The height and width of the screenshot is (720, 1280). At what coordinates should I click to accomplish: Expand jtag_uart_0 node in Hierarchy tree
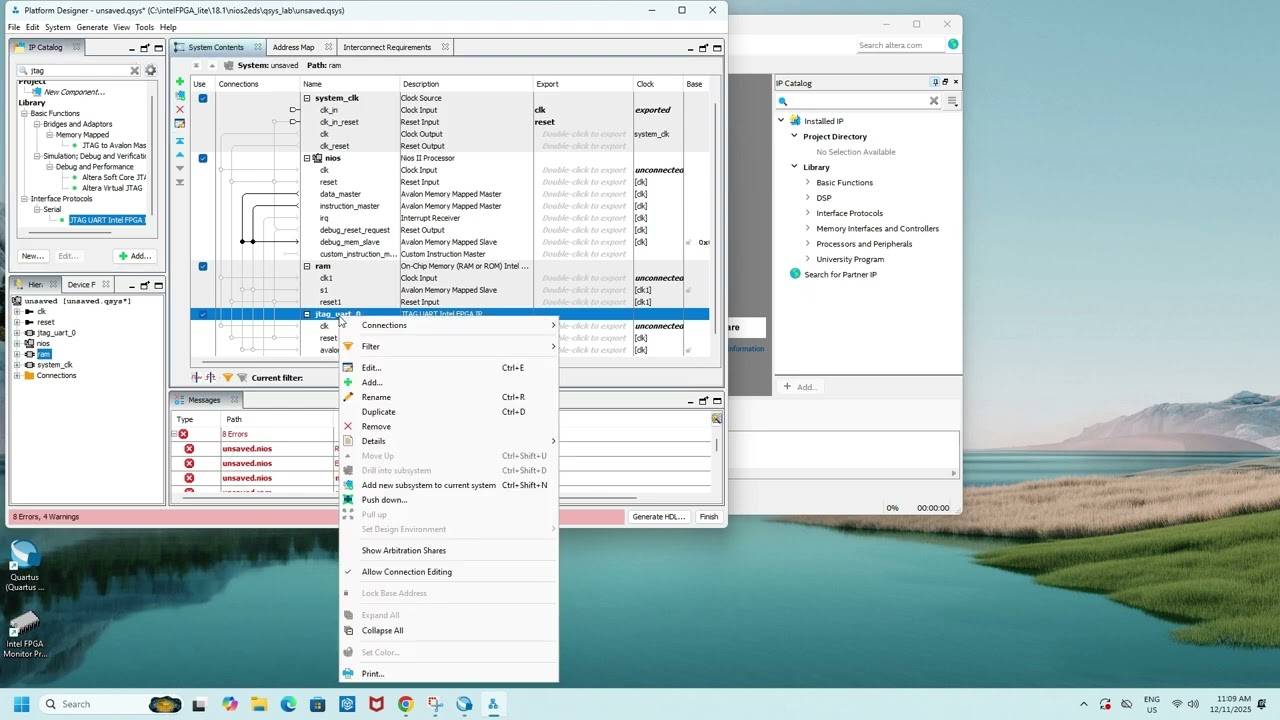point(17,333)
